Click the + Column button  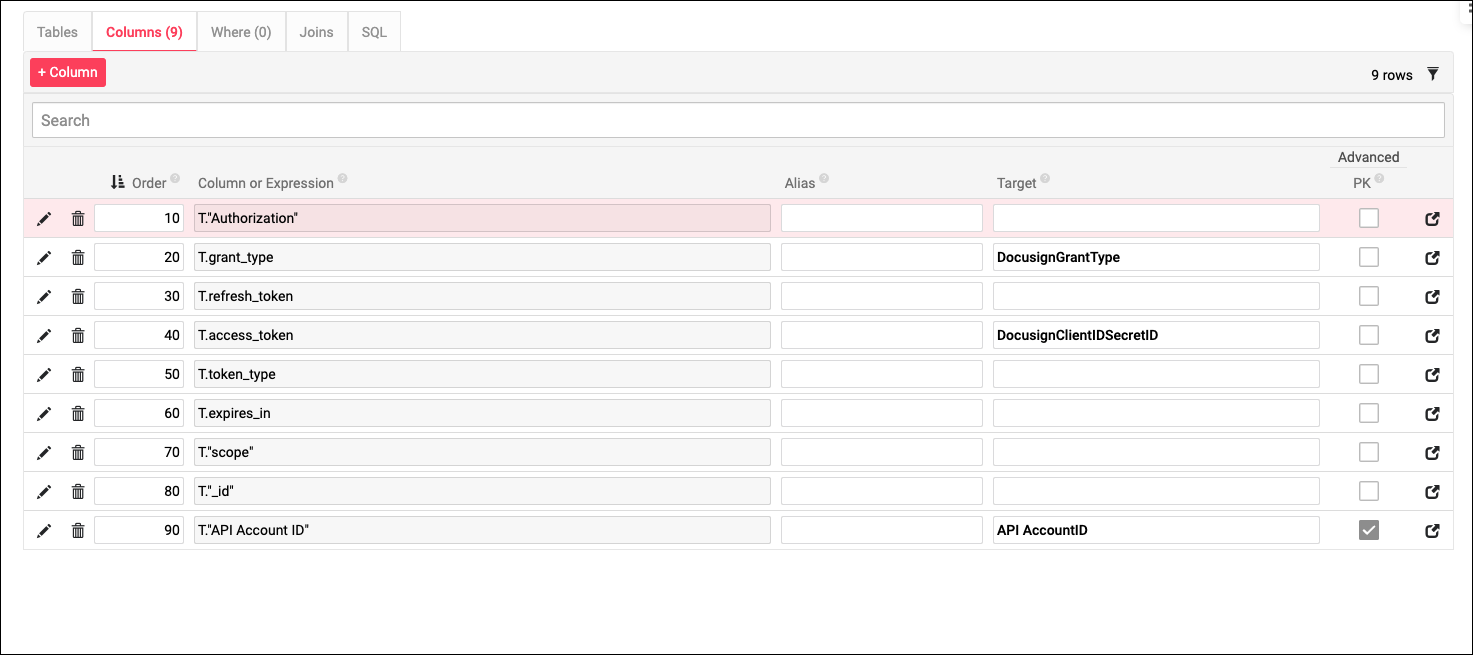tap(68, 73)
